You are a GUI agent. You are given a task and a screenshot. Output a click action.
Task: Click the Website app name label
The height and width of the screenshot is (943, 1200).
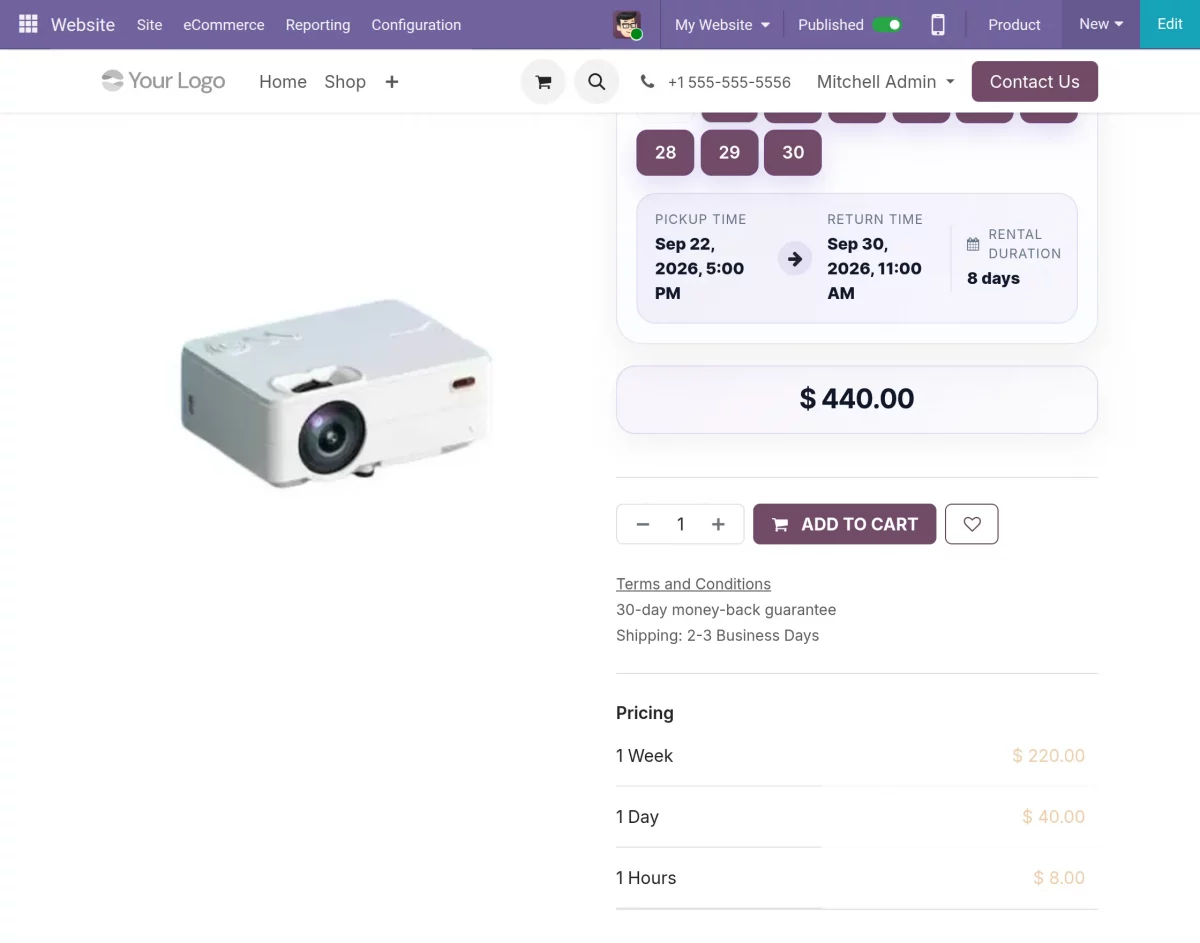coord(83,25)
